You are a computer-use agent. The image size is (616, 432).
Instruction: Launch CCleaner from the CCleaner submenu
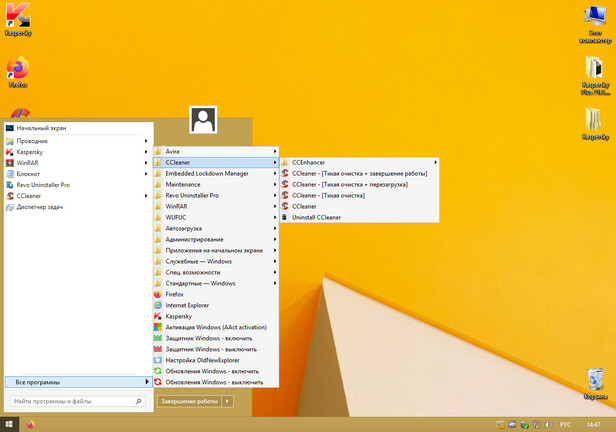(x=359, y=206)
